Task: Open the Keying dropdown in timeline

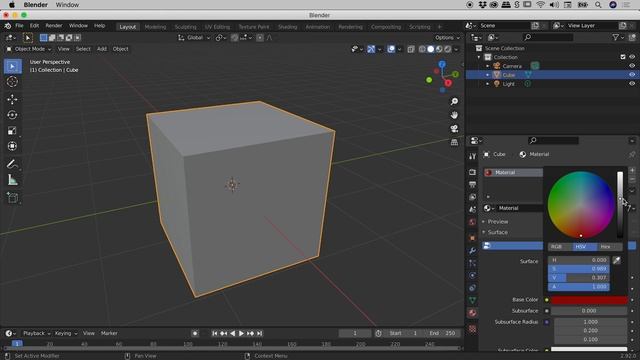Action: [65, 333]
